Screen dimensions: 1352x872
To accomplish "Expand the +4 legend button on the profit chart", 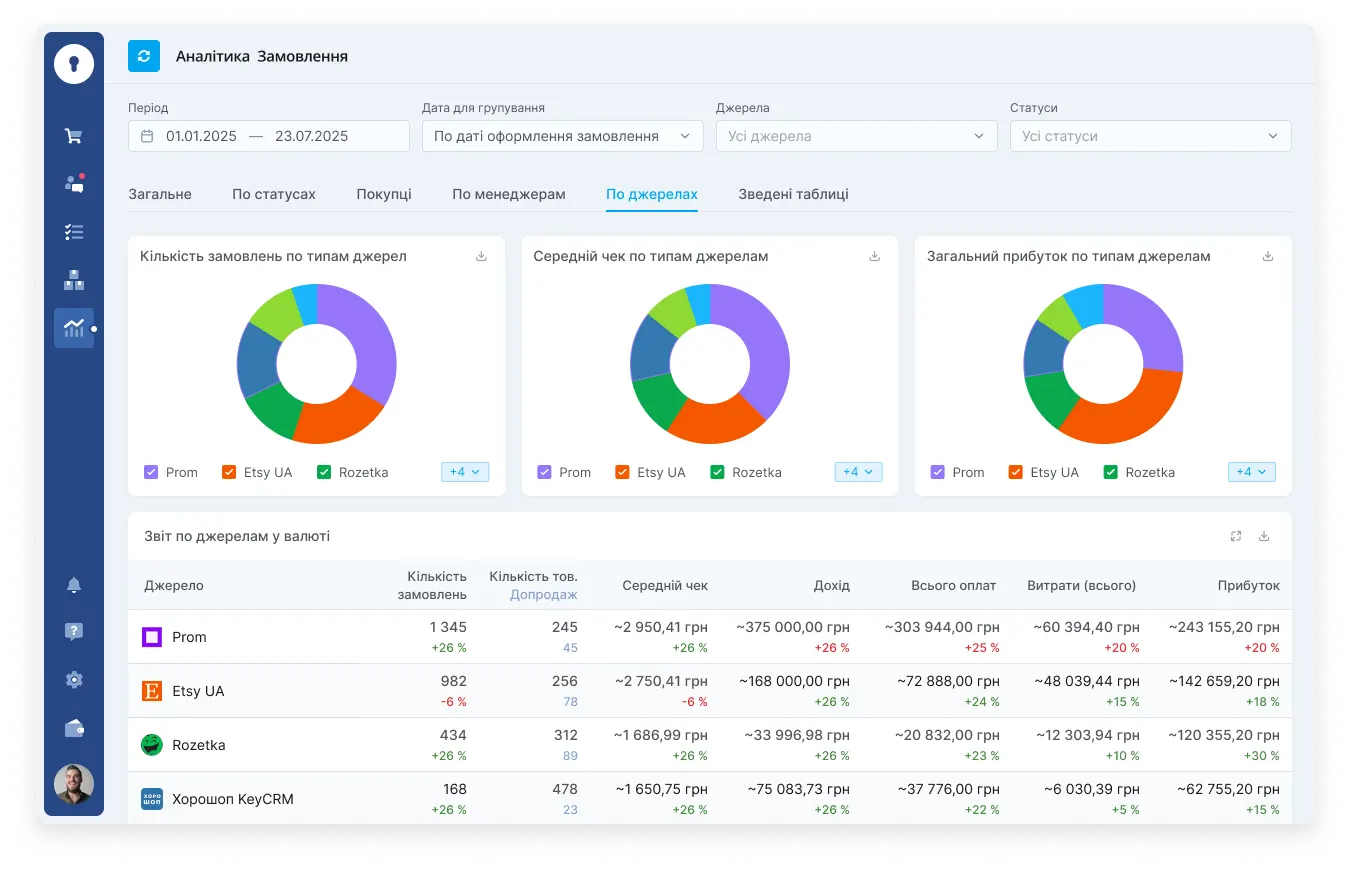I will [1251, 471].
